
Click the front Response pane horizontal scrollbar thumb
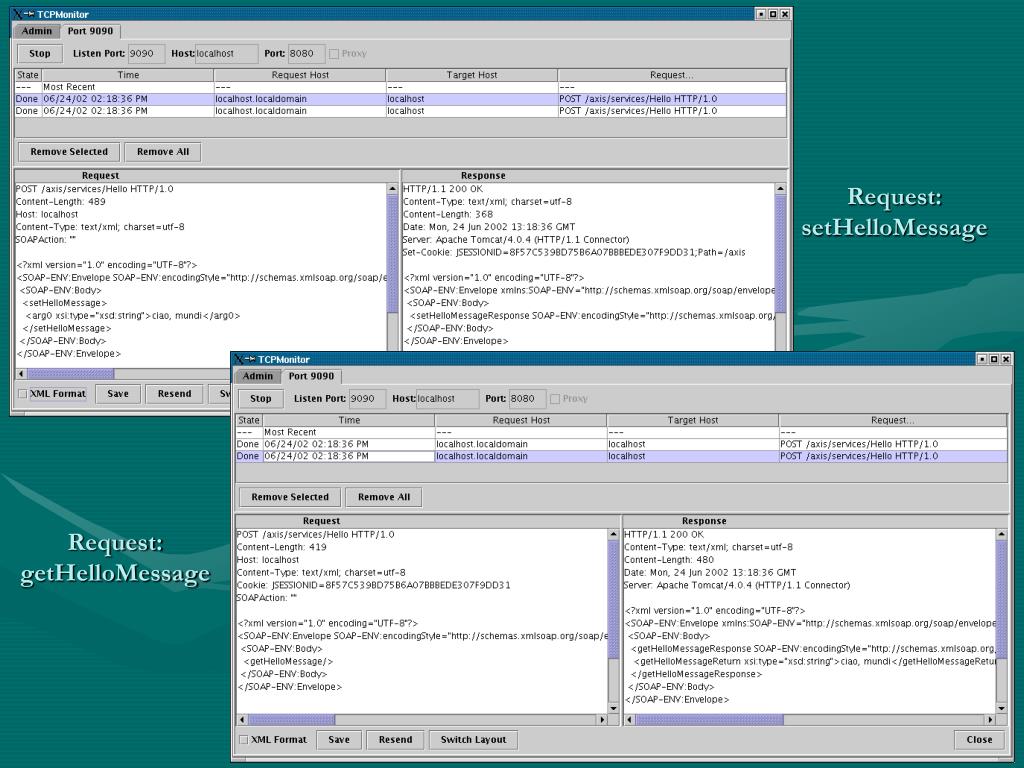(x=709, y=720)
